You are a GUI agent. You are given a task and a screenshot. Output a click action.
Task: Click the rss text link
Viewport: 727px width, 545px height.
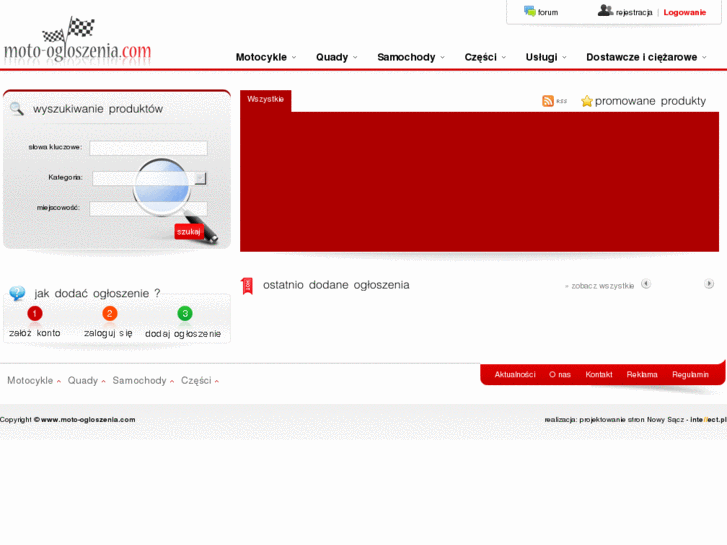pos(561,101)
